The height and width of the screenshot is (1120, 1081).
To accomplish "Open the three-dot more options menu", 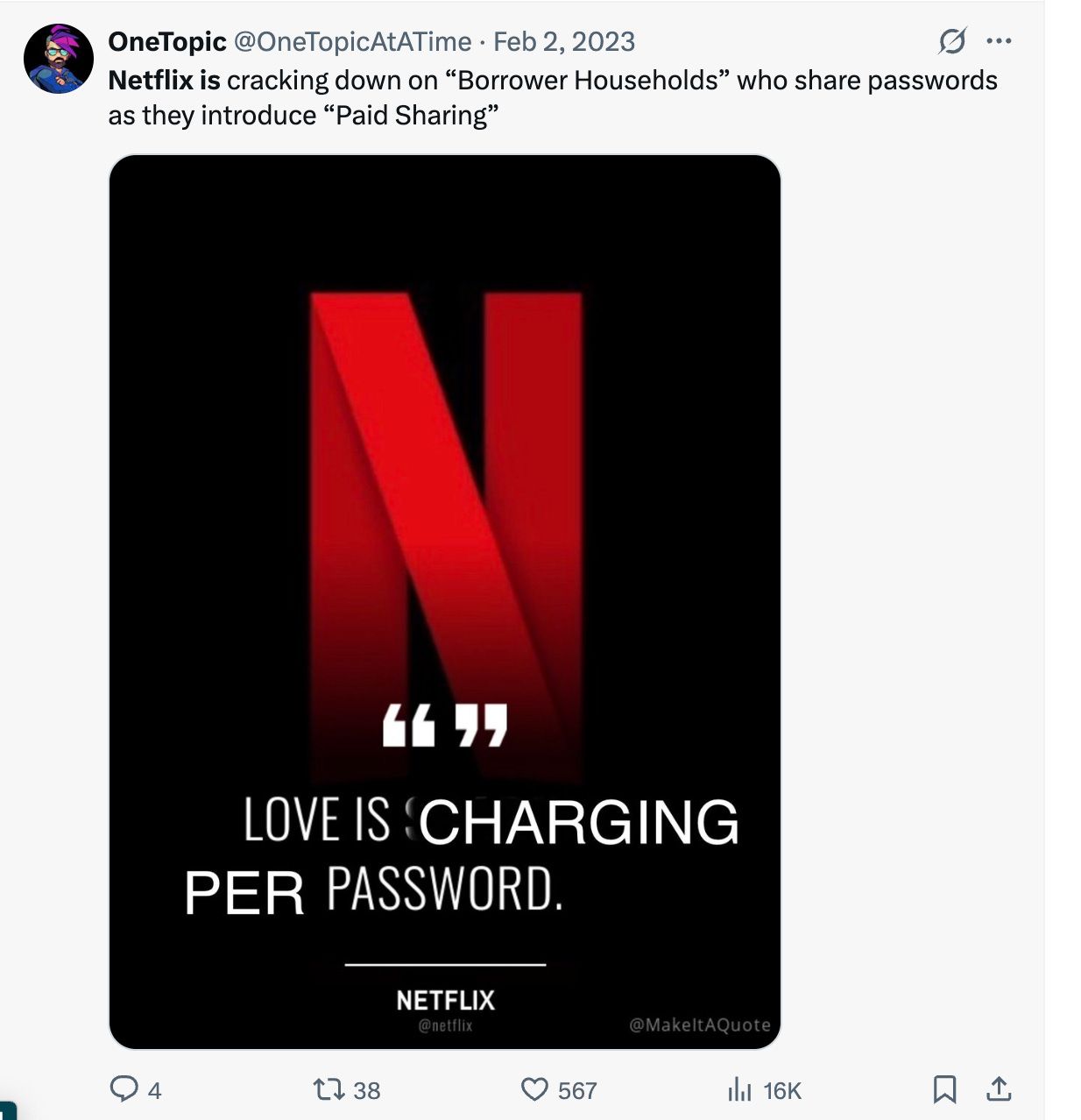I will 999,40.
